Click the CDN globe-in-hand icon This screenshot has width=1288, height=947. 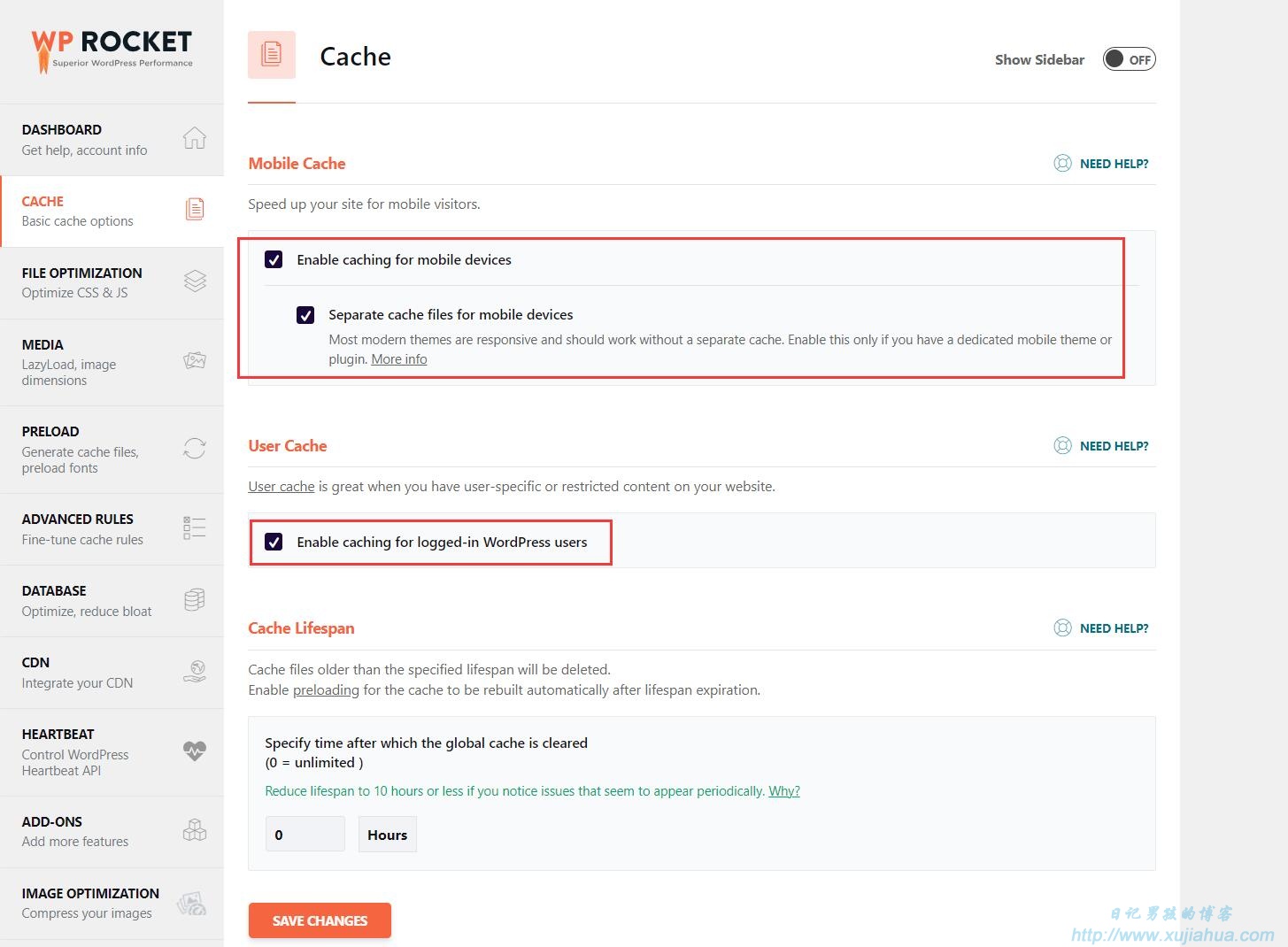[195, 671]
